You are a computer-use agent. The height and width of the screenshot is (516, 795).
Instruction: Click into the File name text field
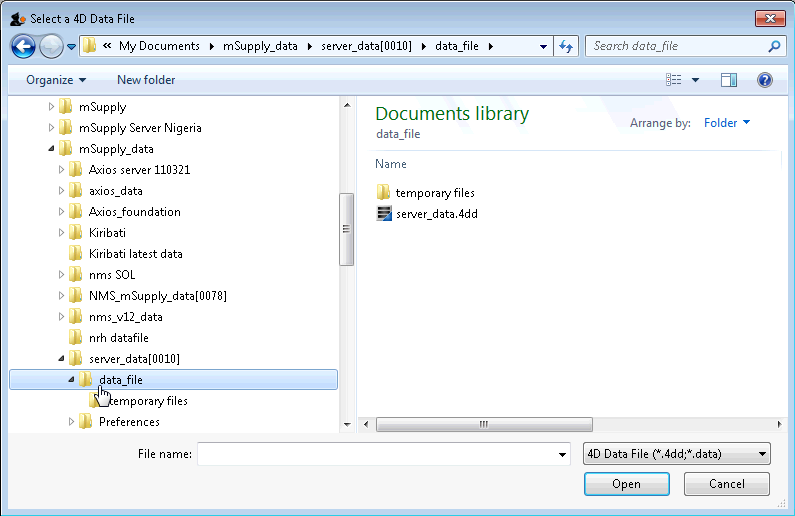click(x=378, y=454)
